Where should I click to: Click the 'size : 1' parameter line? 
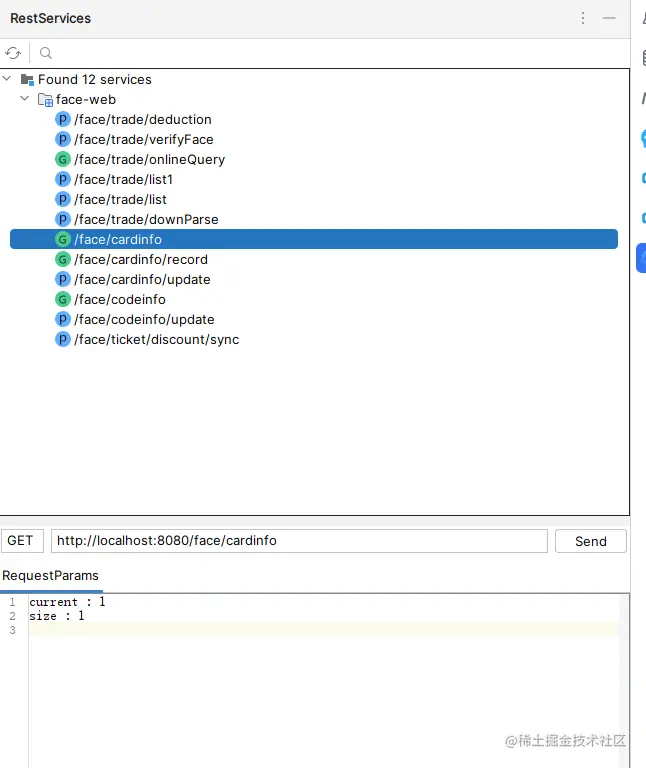coord(57,616)
